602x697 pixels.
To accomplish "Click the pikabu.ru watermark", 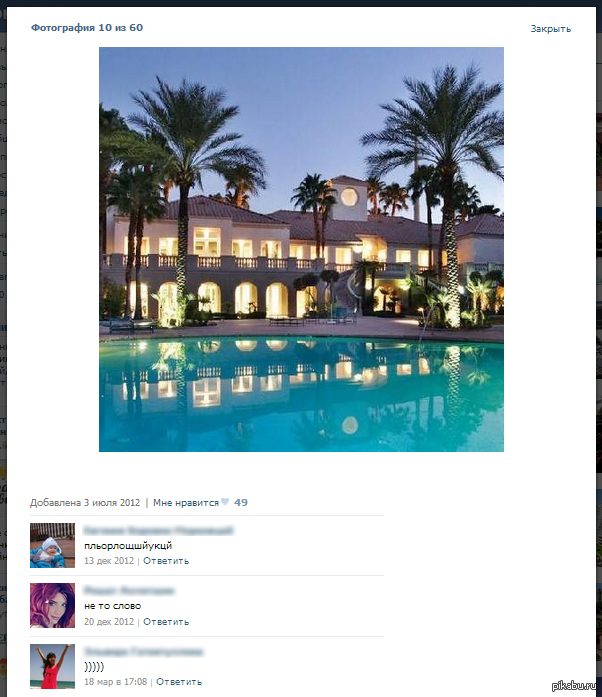I will [574, 685].
